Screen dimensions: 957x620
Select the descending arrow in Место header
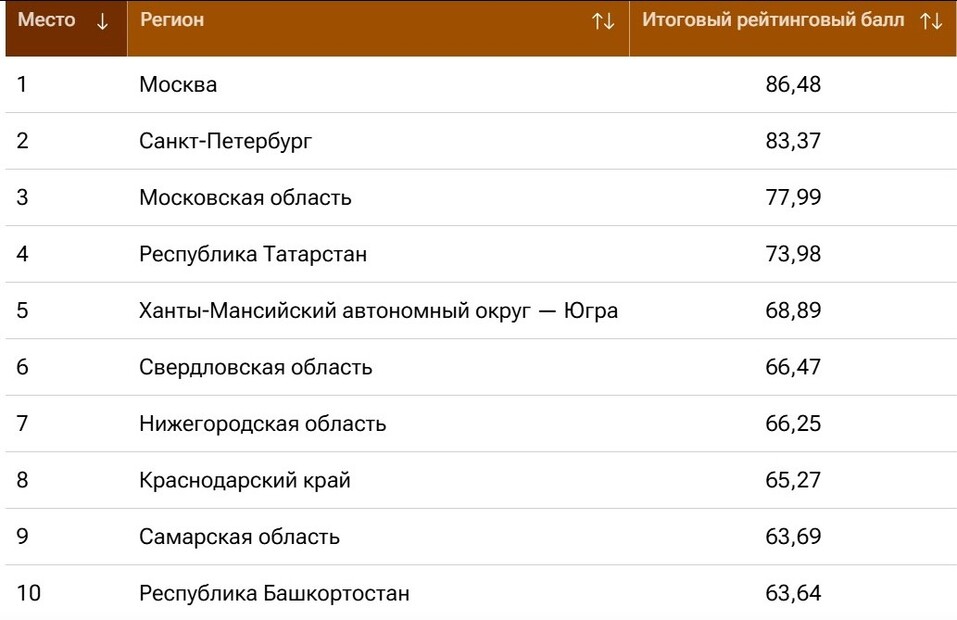(103, 19)
